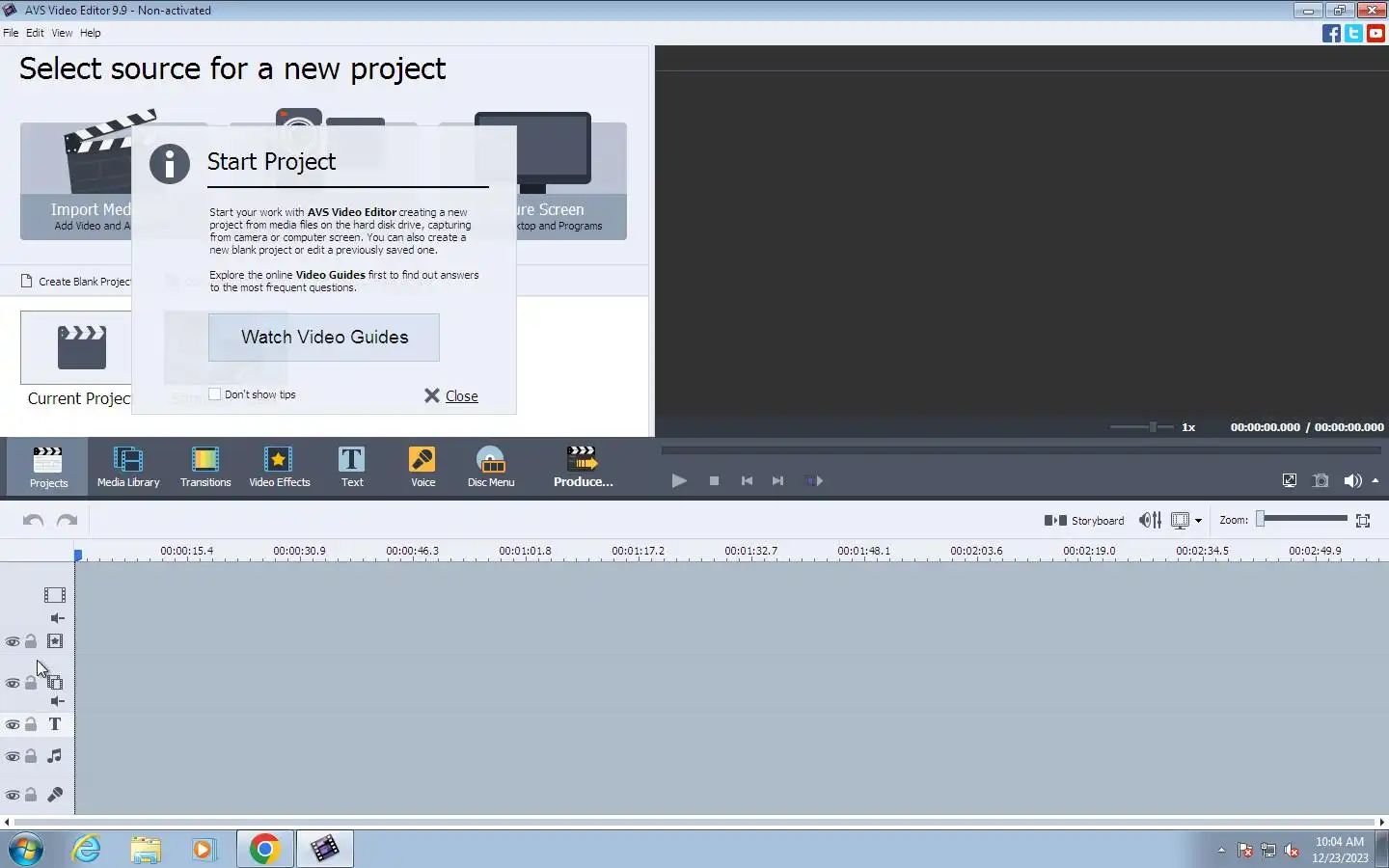Viewport: 1389px width, 868px height.
Task: Click the timeline playhead marker
Action: [x=78, y=554]
